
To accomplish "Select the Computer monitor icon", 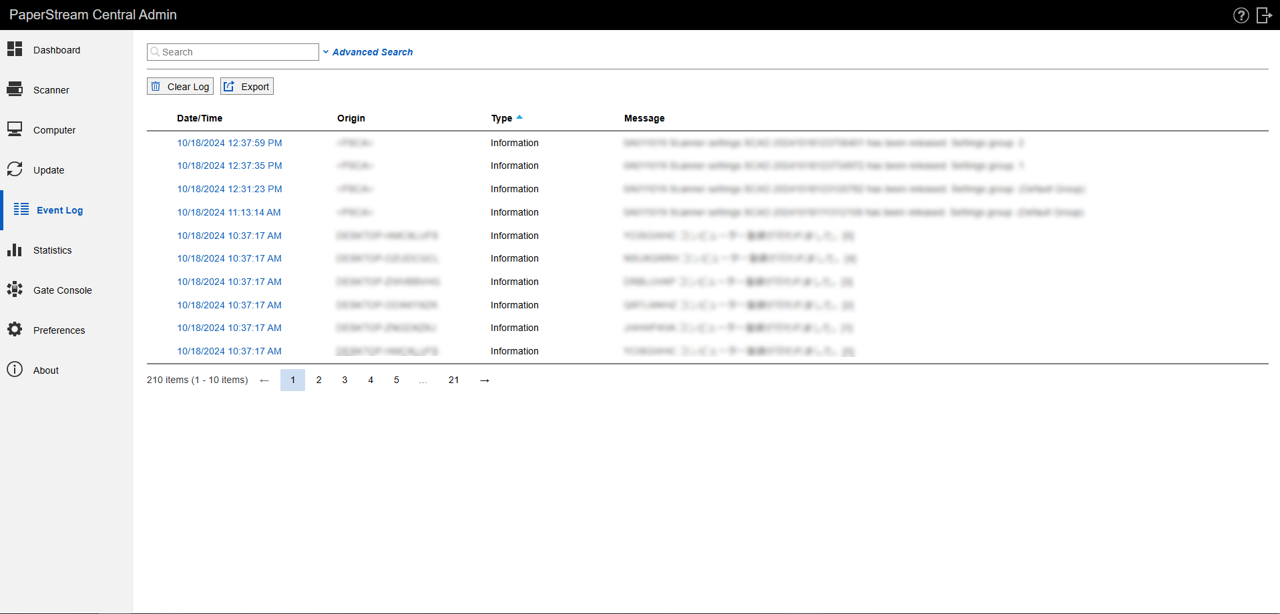I will [x=15, y=129].
